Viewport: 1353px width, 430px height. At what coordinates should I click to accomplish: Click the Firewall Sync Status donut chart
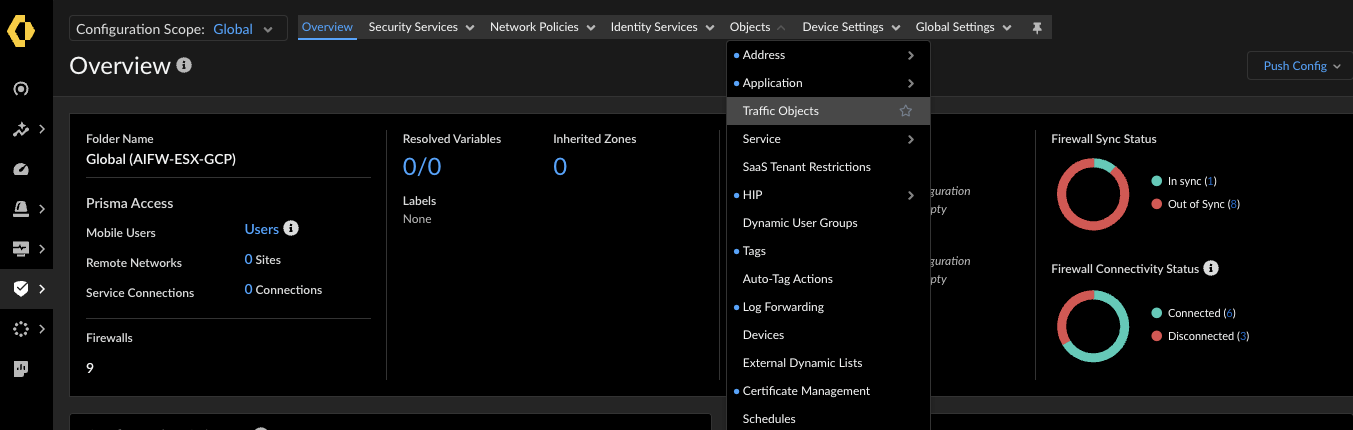(1093, 194)
